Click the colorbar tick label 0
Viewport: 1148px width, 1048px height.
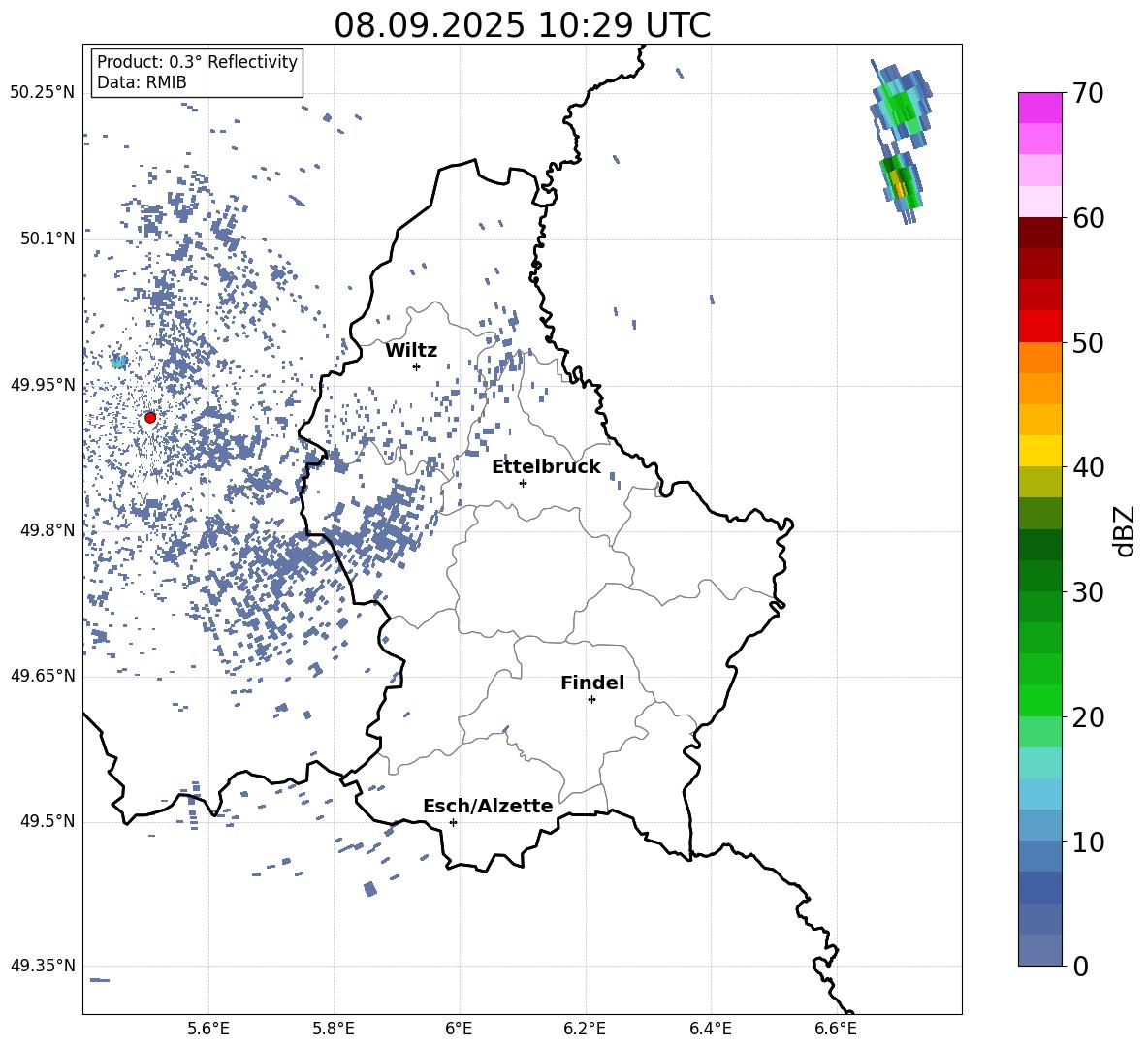tap(1080, 966)
